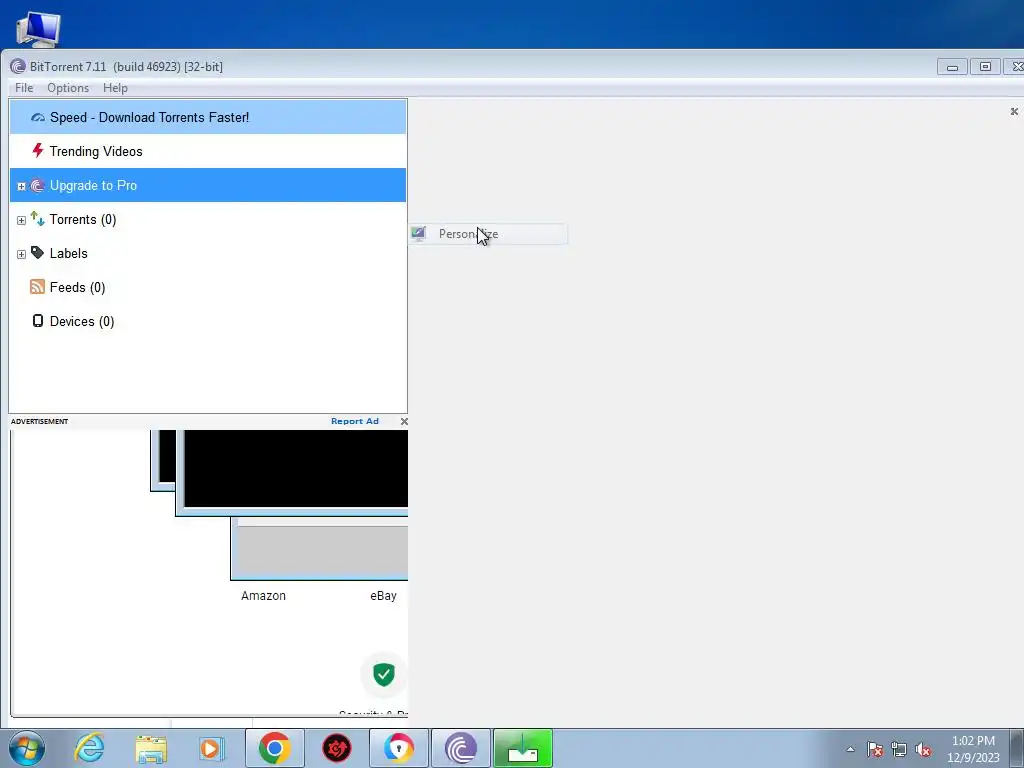Click the BitTorrent title bar logo icon
The height and width of the screenshot is (768, 1024).
click(18, 67)
